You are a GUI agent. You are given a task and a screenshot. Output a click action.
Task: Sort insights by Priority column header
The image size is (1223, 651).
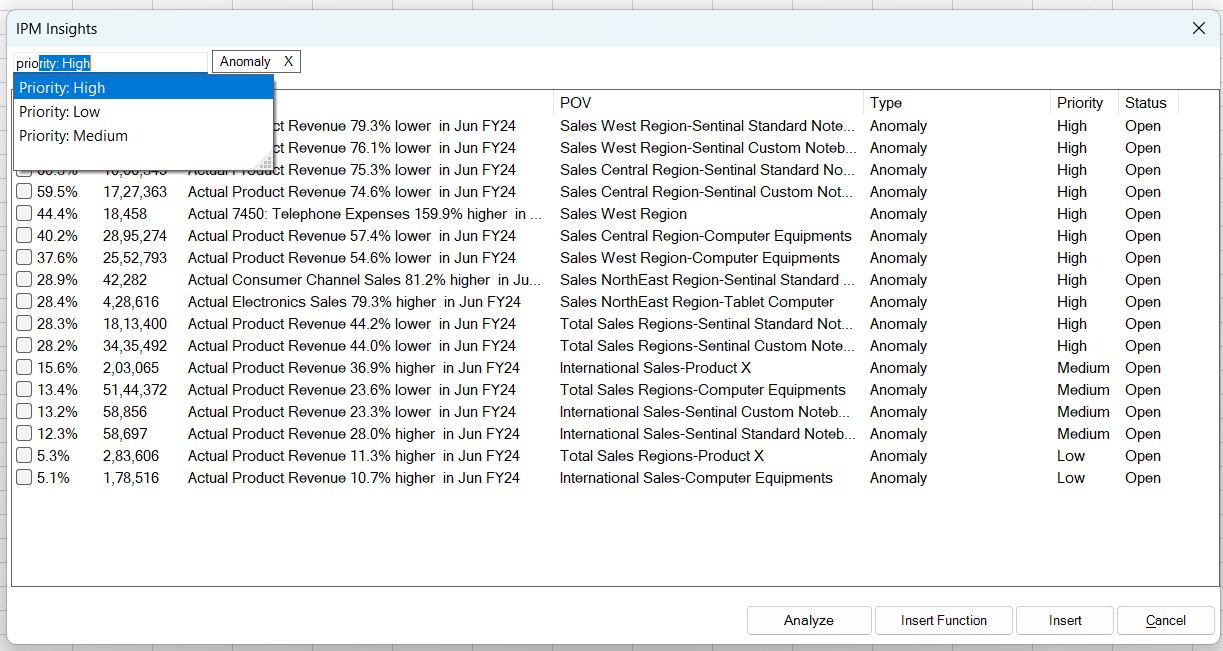click(1080, 103)
